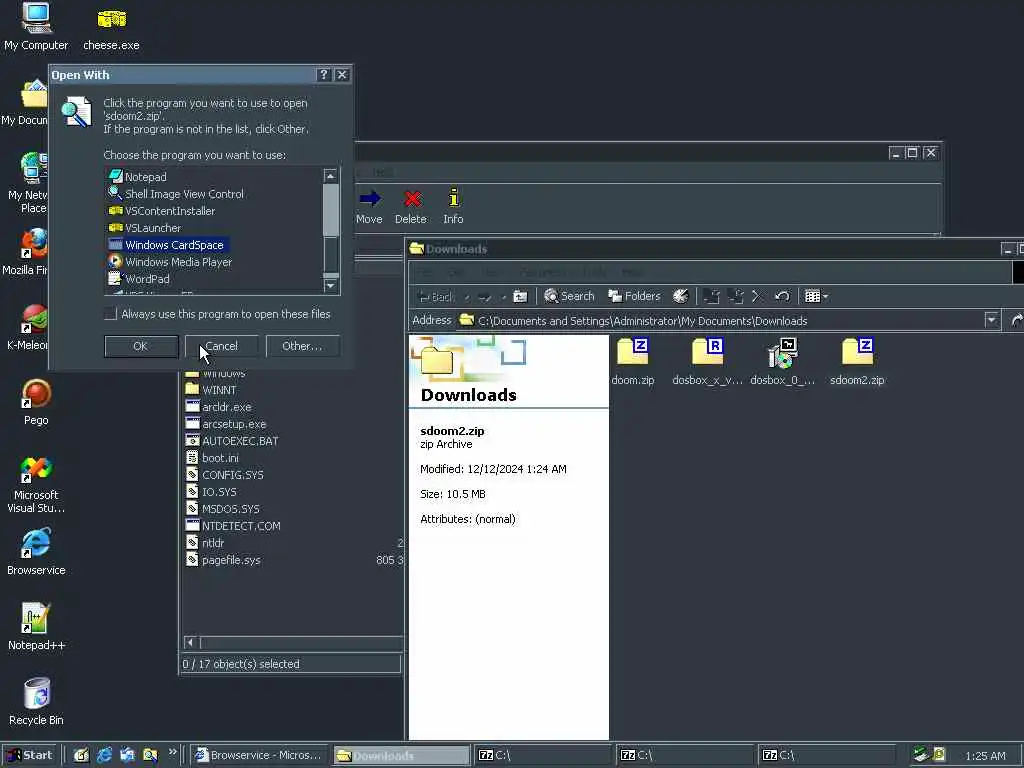
Task: Click the Open With help question button
Action: 323,75
